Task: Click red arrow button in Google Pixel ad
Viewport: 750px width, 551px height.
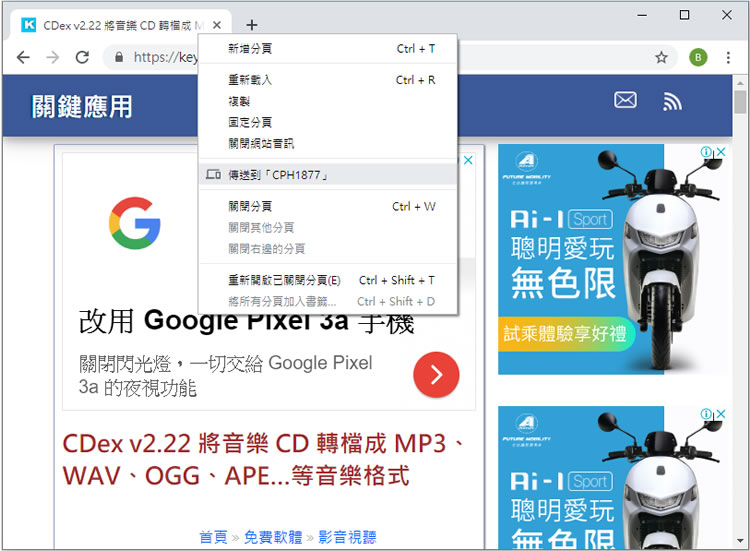Action: pyautogui.click(x=436, y=375)
